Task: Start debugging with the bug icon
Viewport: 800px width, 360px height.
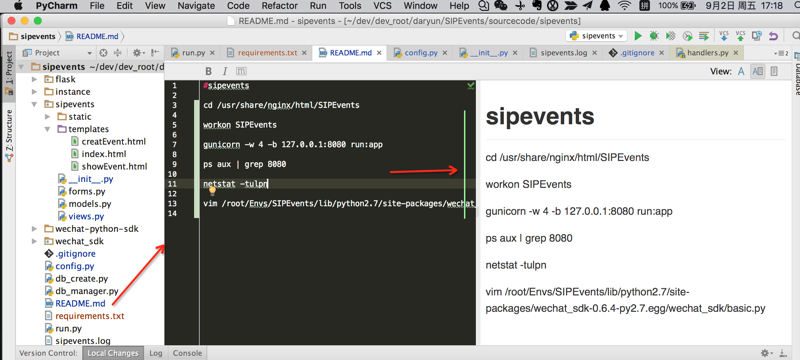Action: point(654,36)
